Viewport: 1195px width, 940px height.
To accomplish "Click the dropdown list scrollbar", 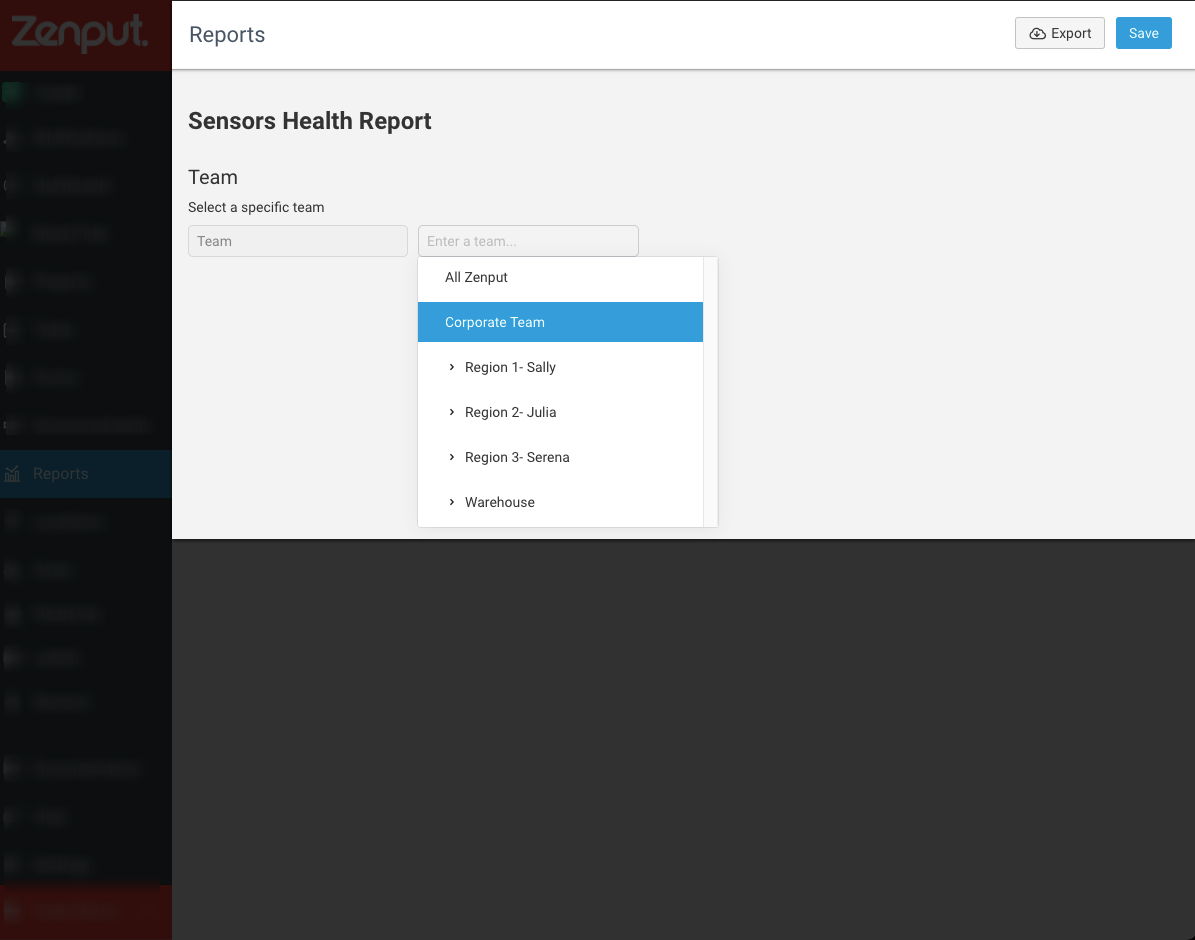I will tap(710, 391).
